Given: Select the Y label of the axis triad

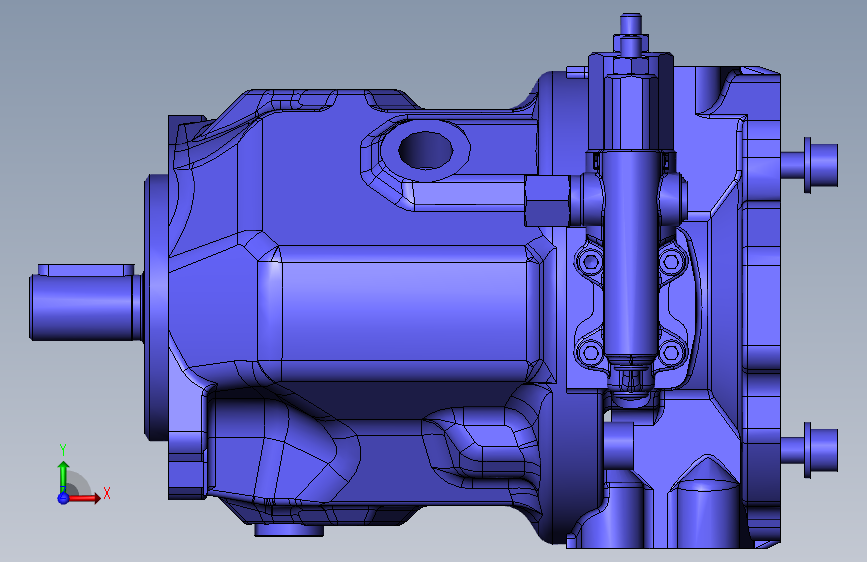Looking at the screenshot, I should click(x=62, y=450).
